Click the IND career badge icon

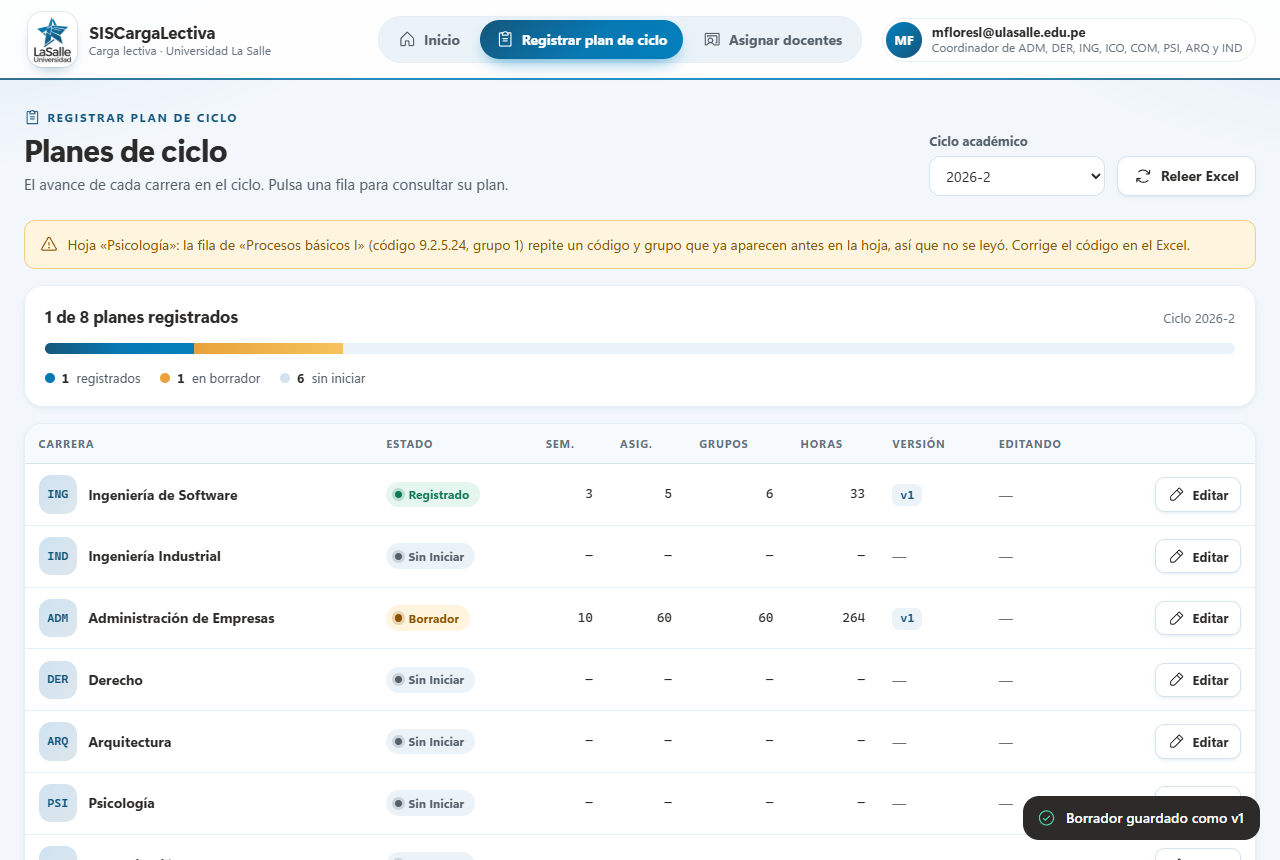coord(58,556)
